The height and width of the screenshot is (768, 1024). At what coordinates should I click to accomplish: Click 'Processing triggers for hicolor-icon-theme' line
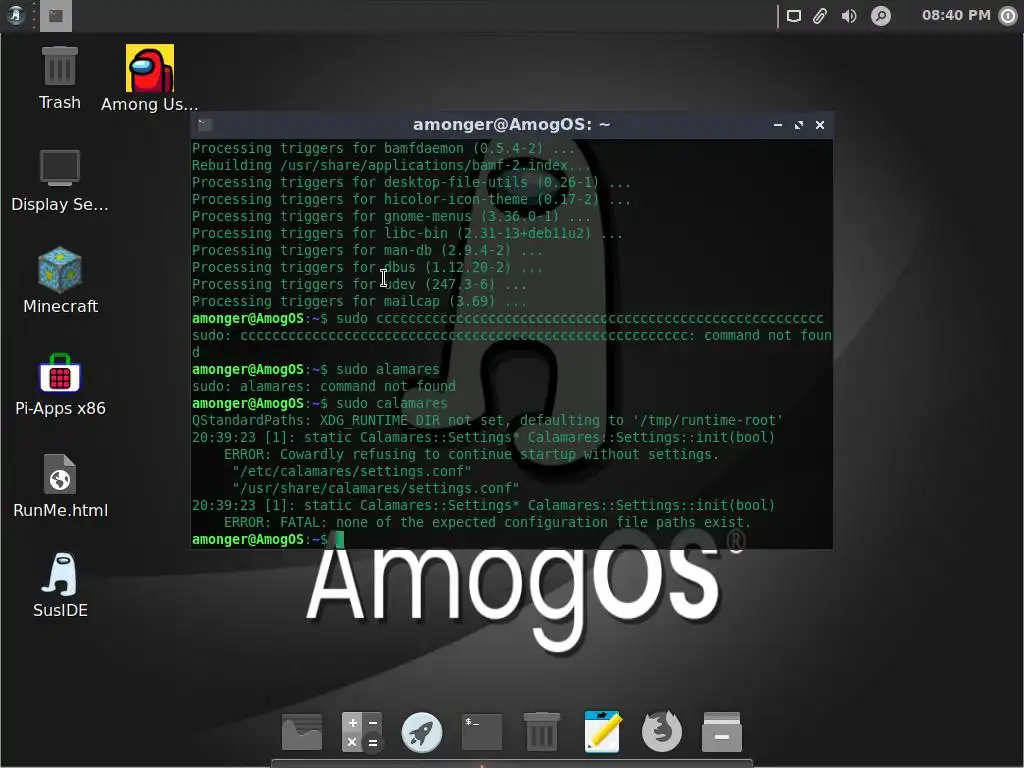coord(411,199)
